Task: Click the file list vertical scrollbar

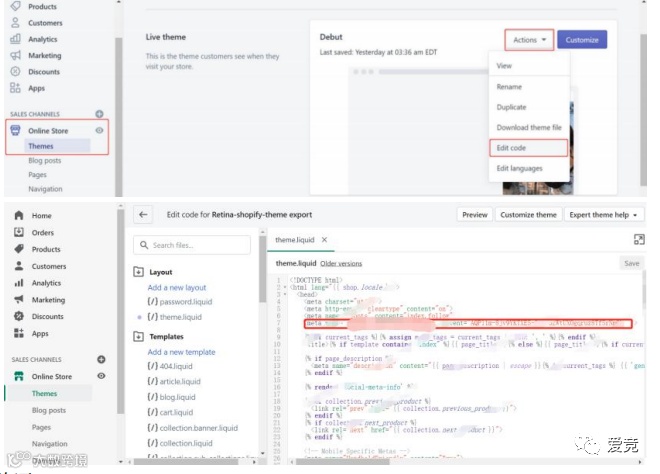Action: 263,269
